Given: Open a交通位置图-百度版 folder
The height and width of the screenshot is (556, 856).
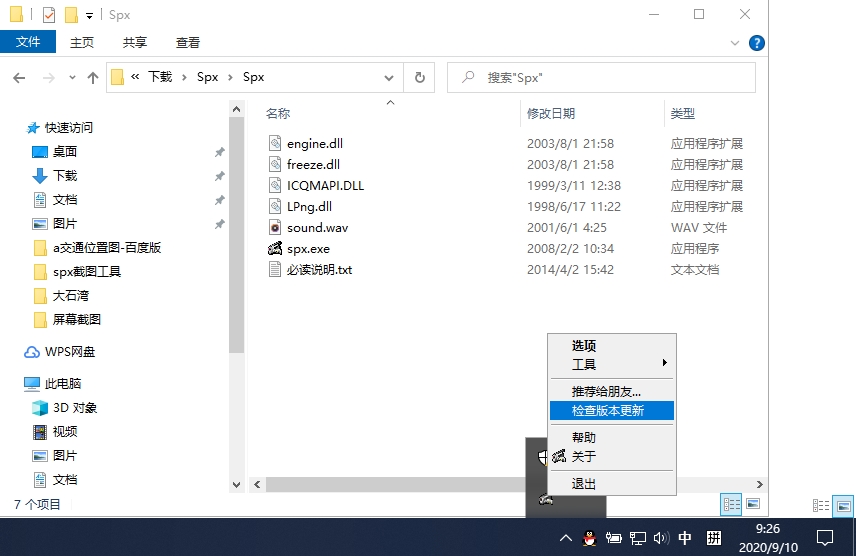Looking at the screenshot, I should [x=97, y=247].
